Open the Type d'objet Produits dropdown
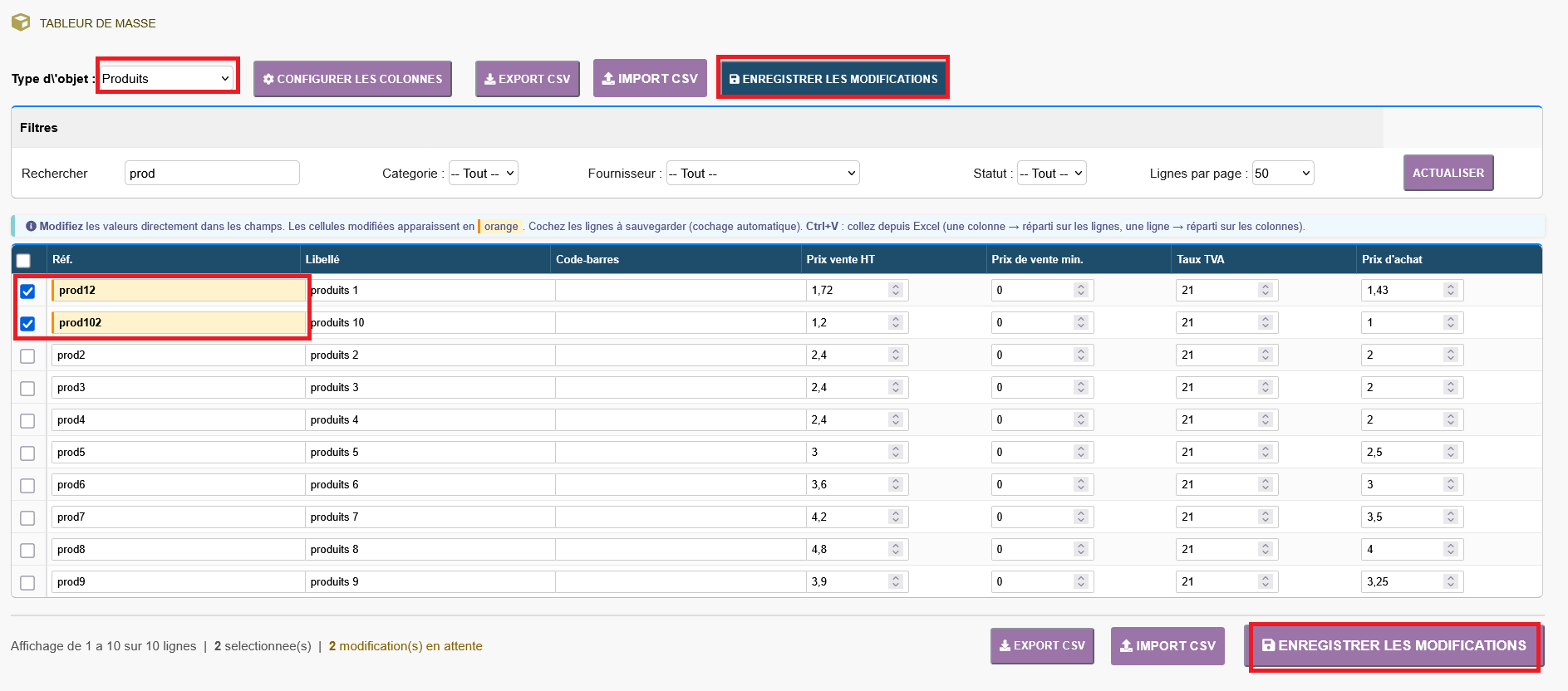Image resolution: width=1568 pixels, height=691 pixels. click(166, 78)
